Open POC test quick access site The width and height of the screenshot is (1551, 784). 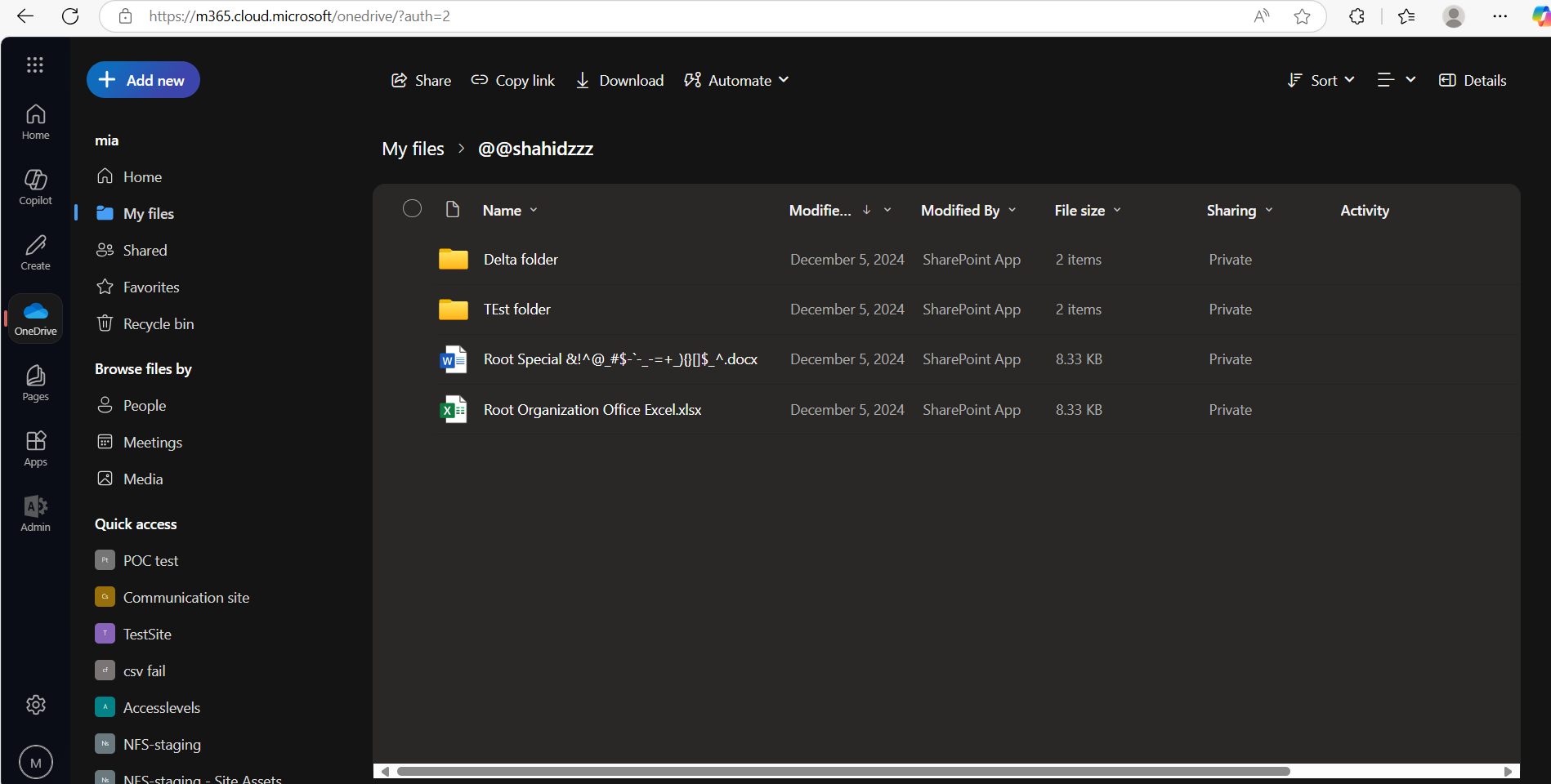click(150, 560)
